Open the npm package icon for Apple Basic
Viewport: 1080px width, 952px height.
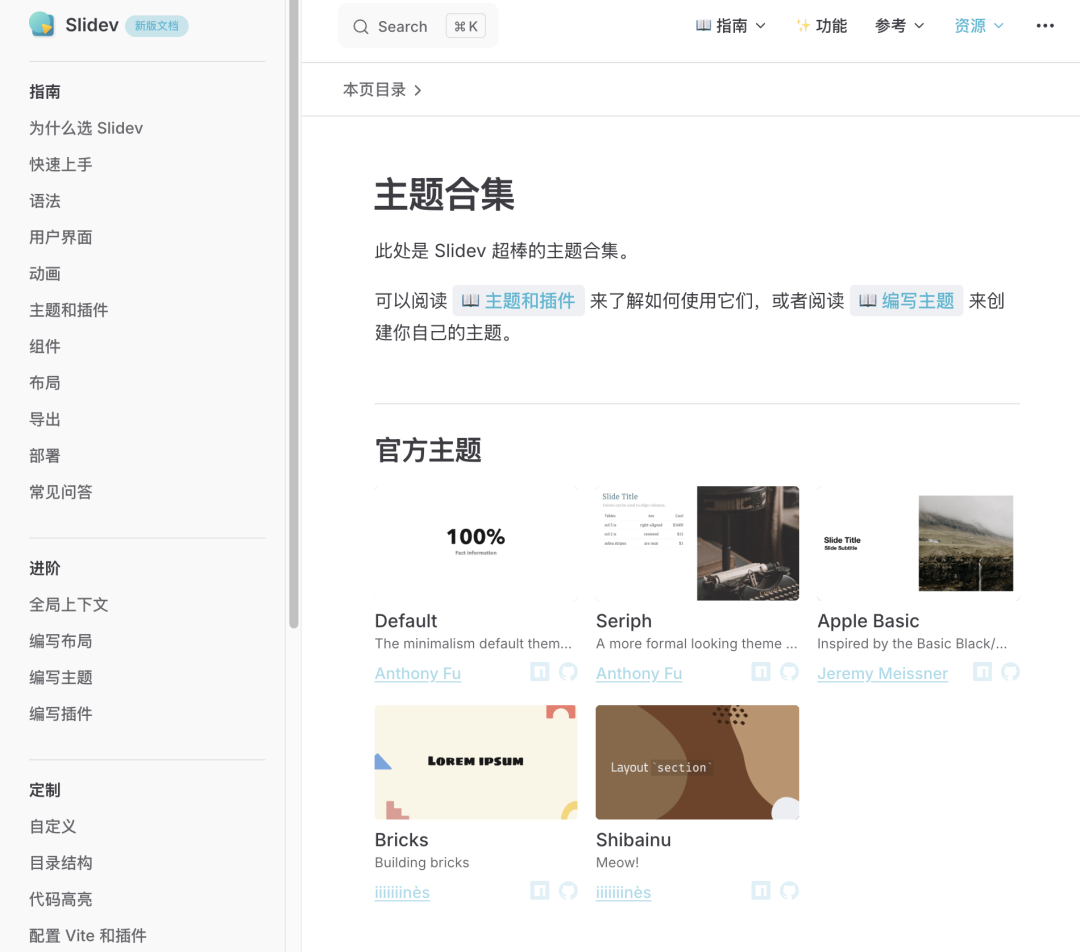pos(982,672)
